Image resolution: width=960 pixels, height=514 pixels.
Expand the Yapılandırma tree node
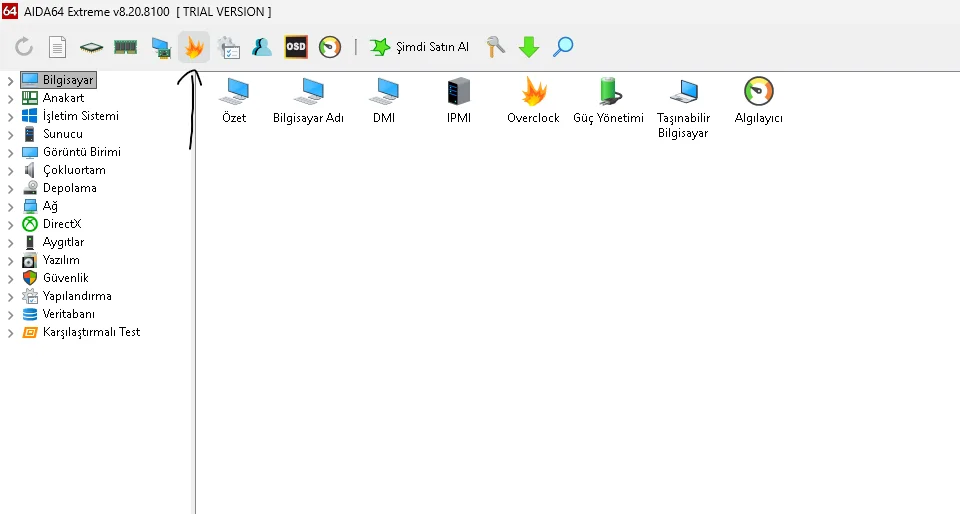[10, 297]
